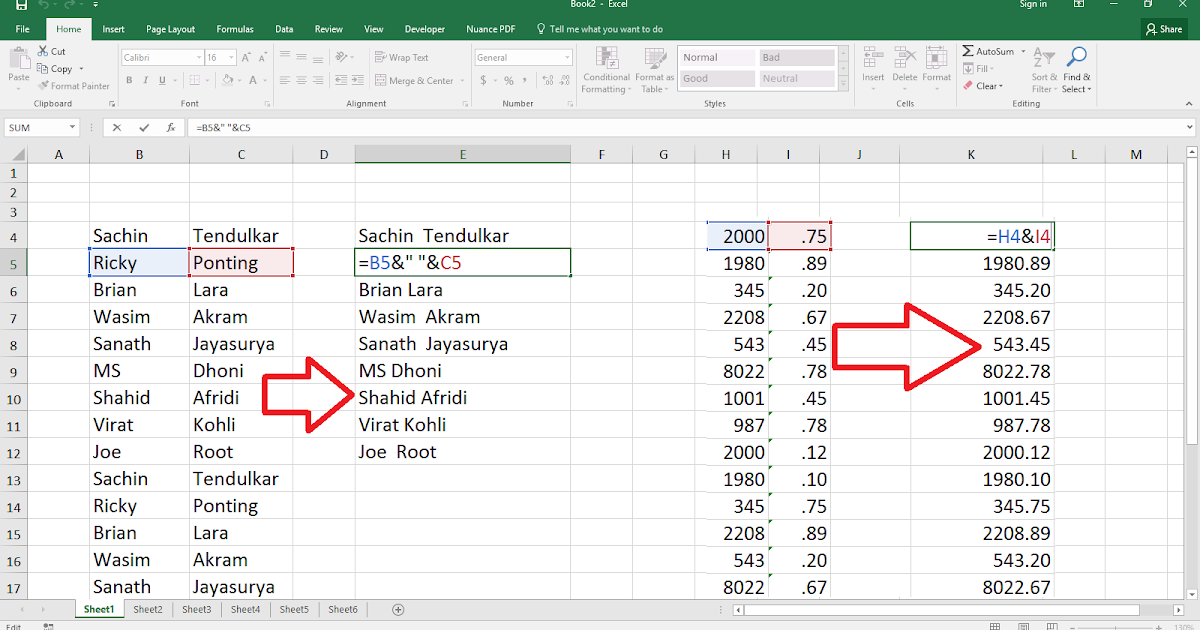Viewport: 1200px width, 630px height.
Task: Open the font size 16 dropdown
Action: (231, 58)
